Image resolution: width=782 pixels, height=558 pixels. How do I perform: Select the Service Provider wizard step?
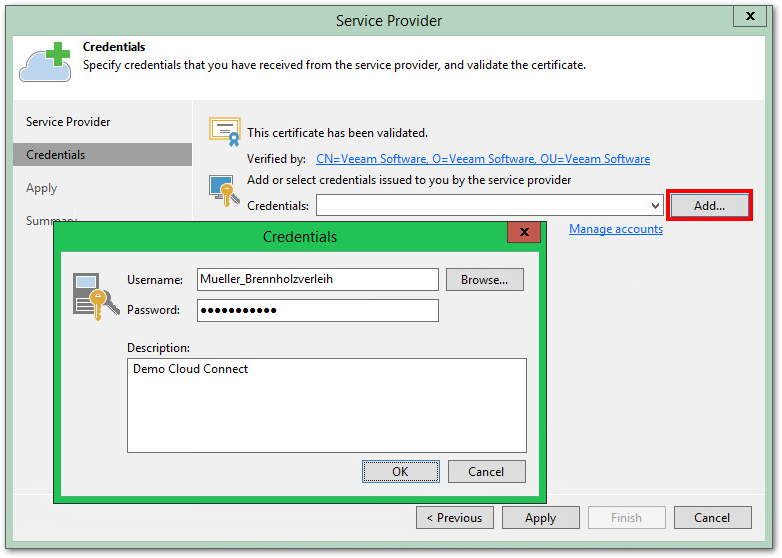tap(68, 122)
